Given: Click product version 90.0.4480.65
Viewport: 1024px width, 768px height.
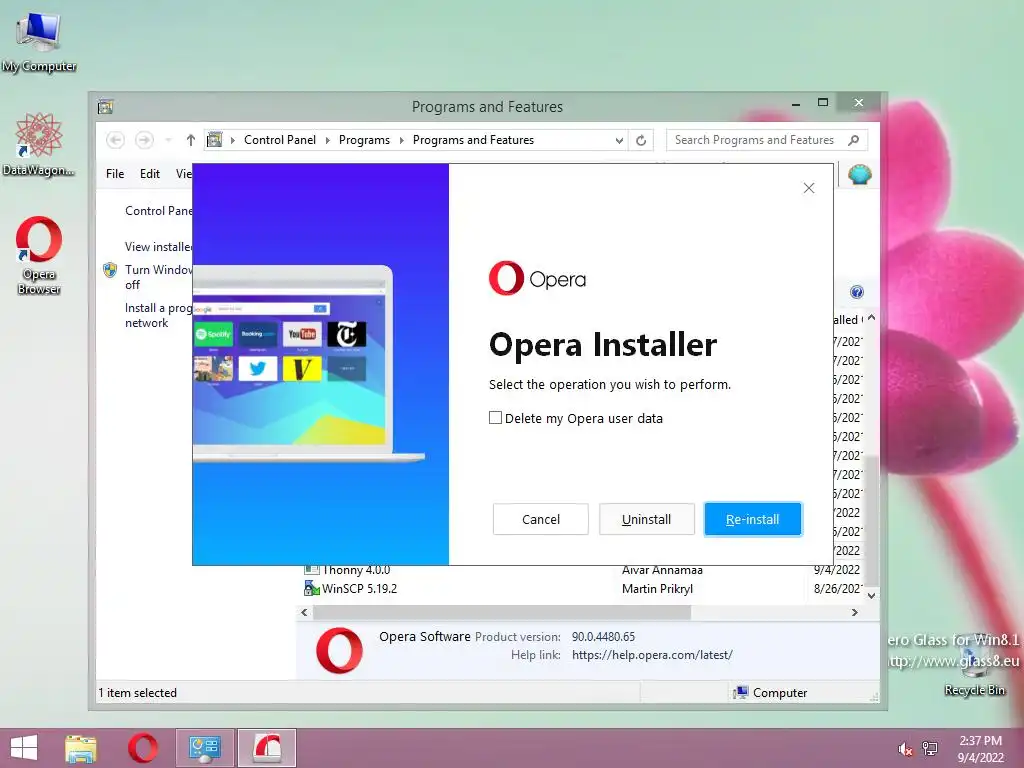Looking at the screenshot, I should point(603,636).
